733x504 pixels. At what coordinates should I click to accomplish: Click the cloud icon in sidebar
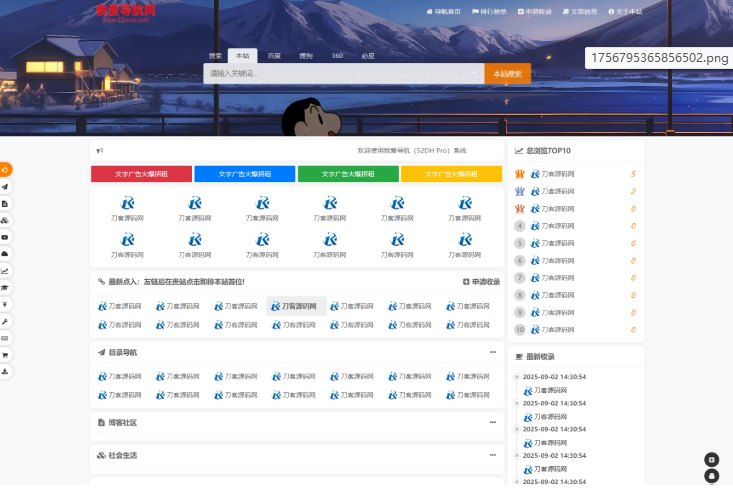coord(5,254)
